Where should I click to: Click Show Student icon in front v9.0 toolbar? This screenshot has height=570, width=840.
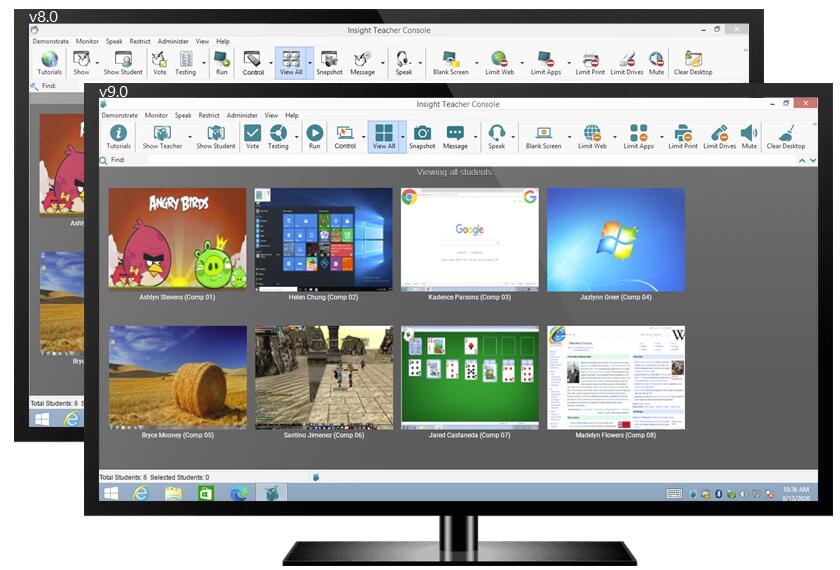tap(216, 134)
